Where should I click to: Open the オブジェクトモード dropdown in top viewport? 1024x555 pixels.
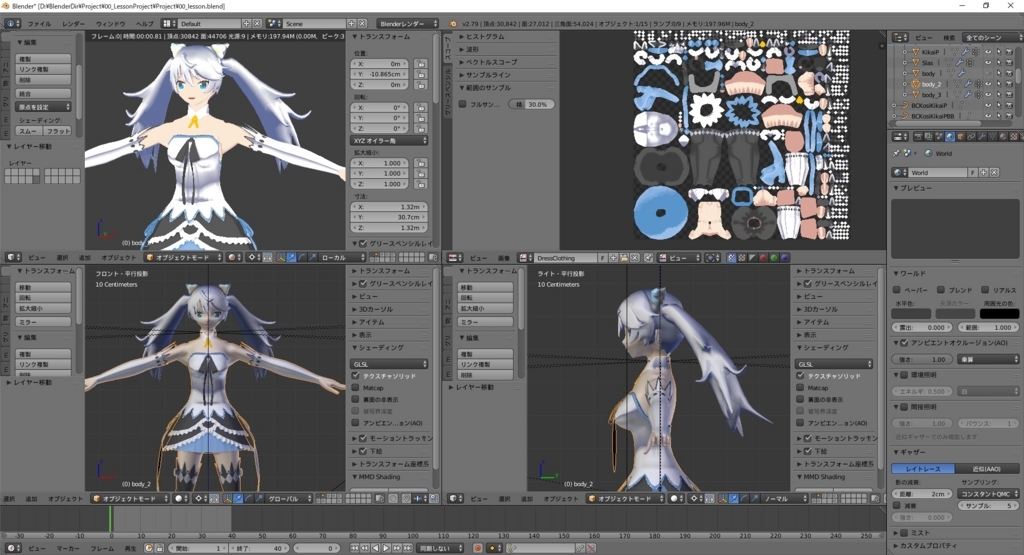coord(184,257)
